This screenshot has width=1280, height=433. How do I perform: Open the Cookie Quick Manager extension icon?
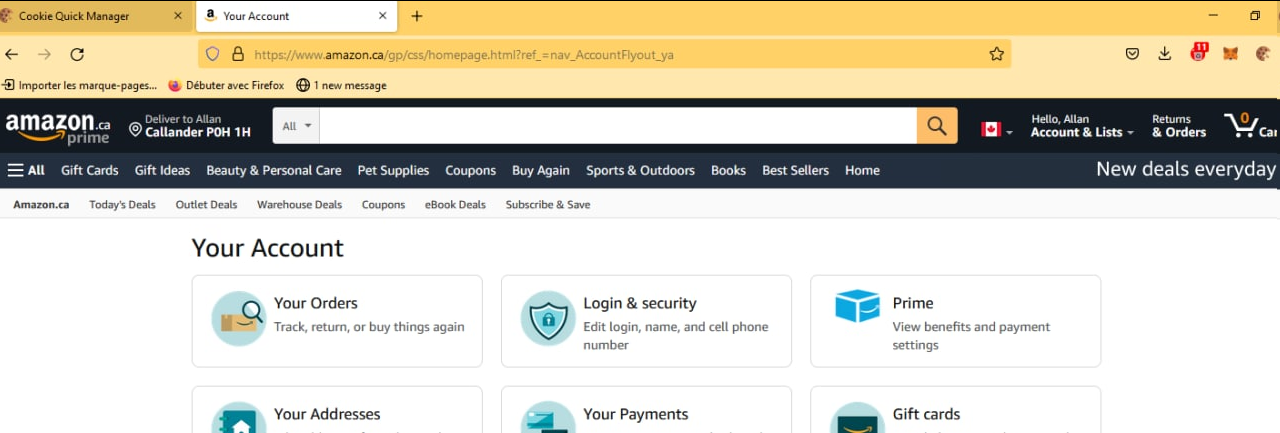[x=1263, y=54]
